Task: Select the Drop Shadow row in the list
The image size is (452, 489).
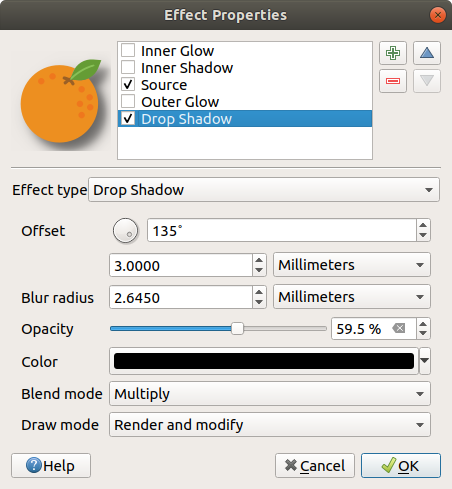Action: click(x=245, y=119)
